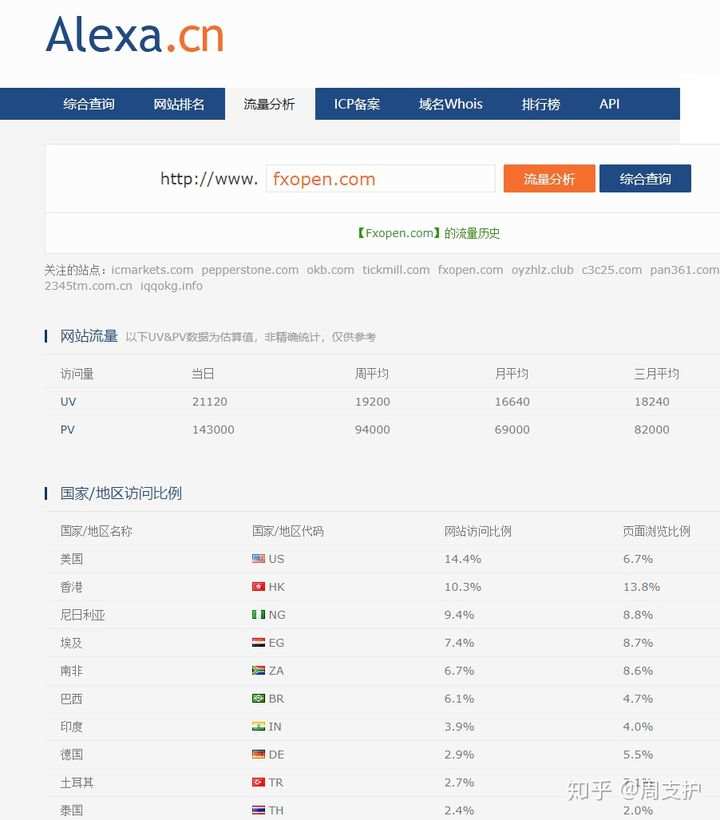
Task: Click the 国家/地区访问比例 section heading
Action: pos(121,493)
